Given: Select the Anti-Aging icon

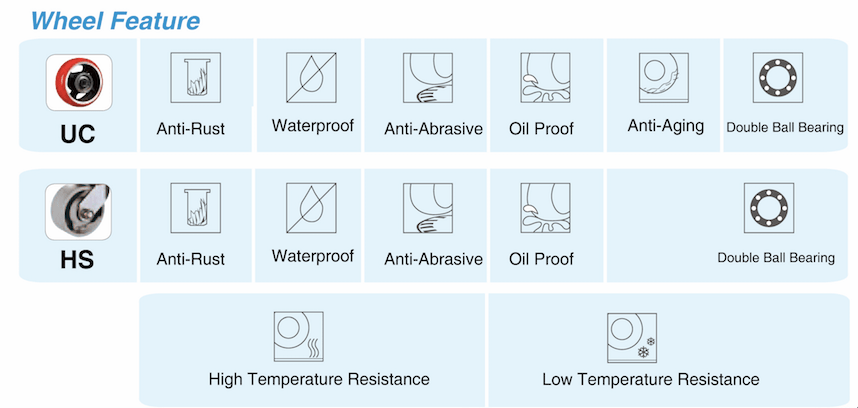Looking at the screenshot, I should coord(664,77).
